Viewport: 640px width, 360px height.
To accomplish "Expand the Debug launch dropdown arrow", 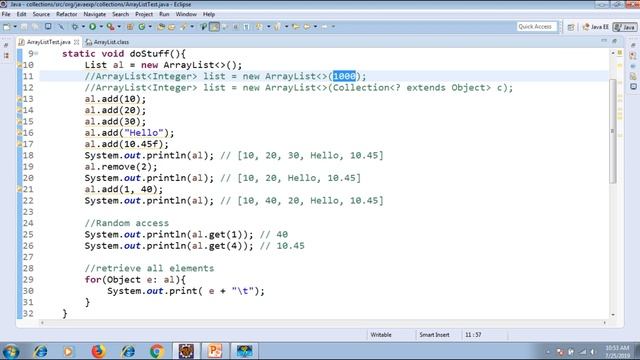I will click(83, 27).
